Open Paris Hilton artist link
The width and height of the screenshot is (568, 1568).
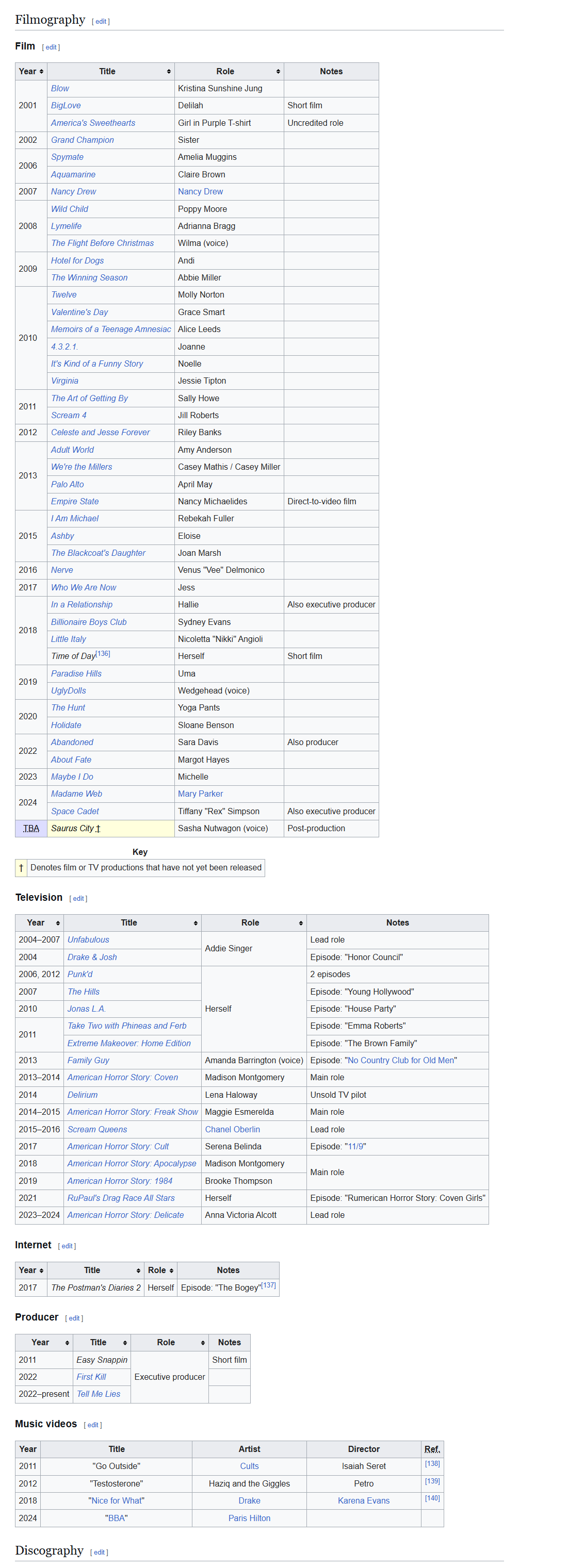pos(250,1518)
